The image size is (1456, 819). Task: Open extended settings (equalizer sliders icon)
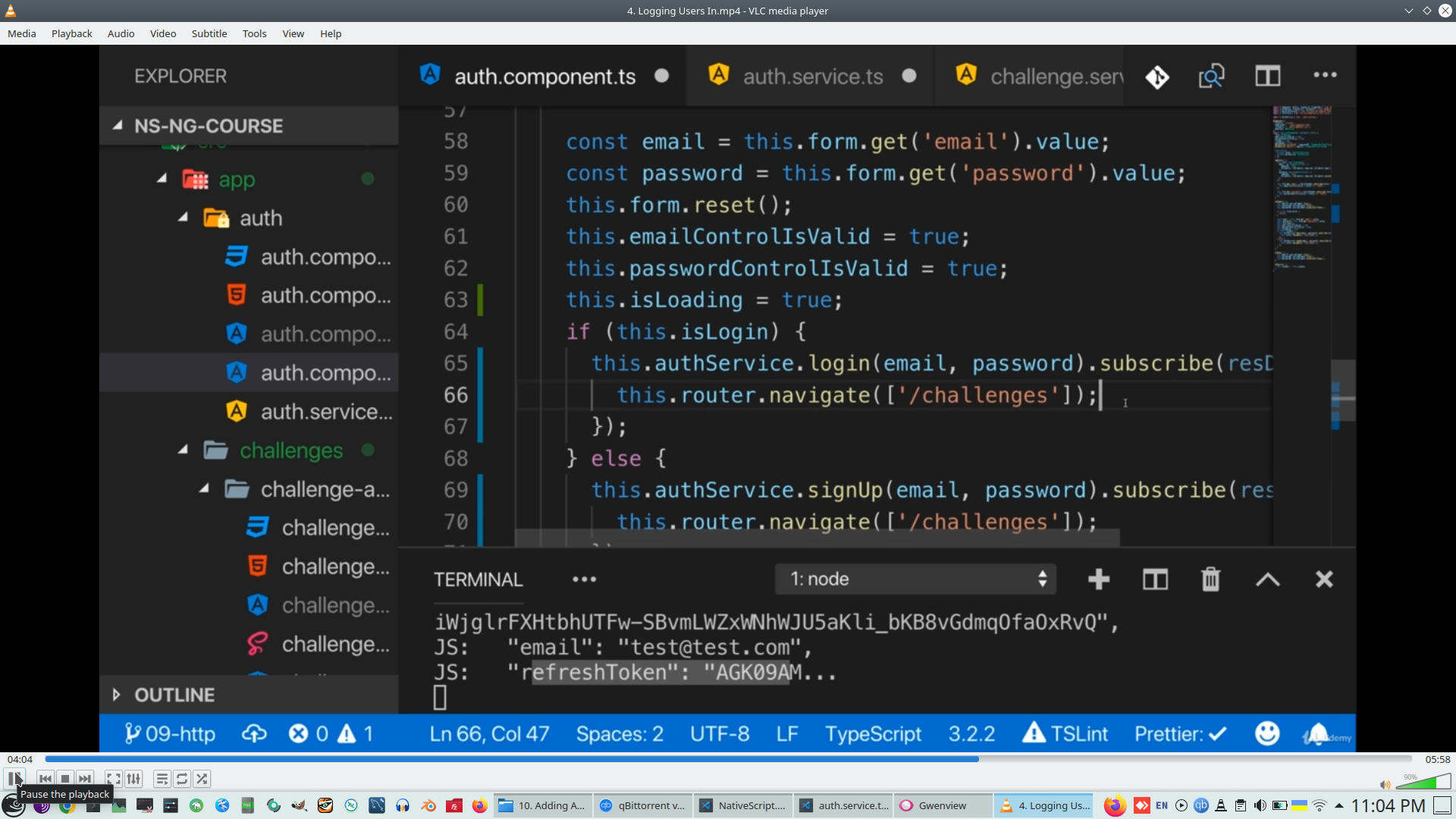(x=134, y=779)
